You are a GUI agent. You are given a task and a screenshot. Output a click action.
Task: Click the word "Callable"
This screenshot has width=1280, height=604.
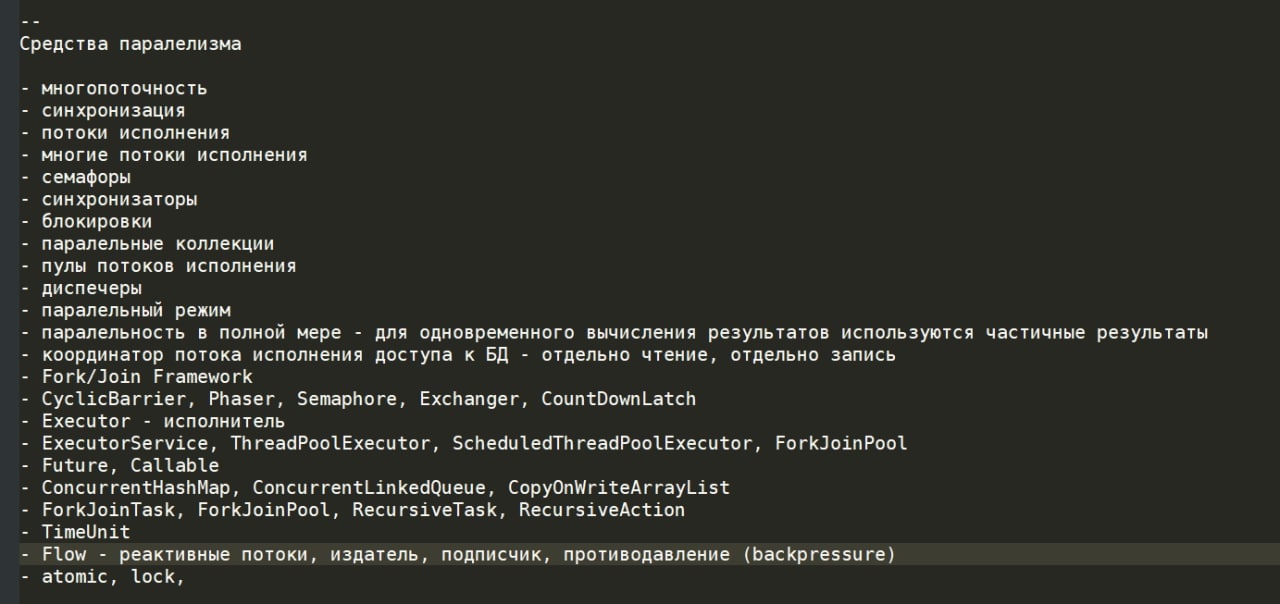click(x=175, y=465)
